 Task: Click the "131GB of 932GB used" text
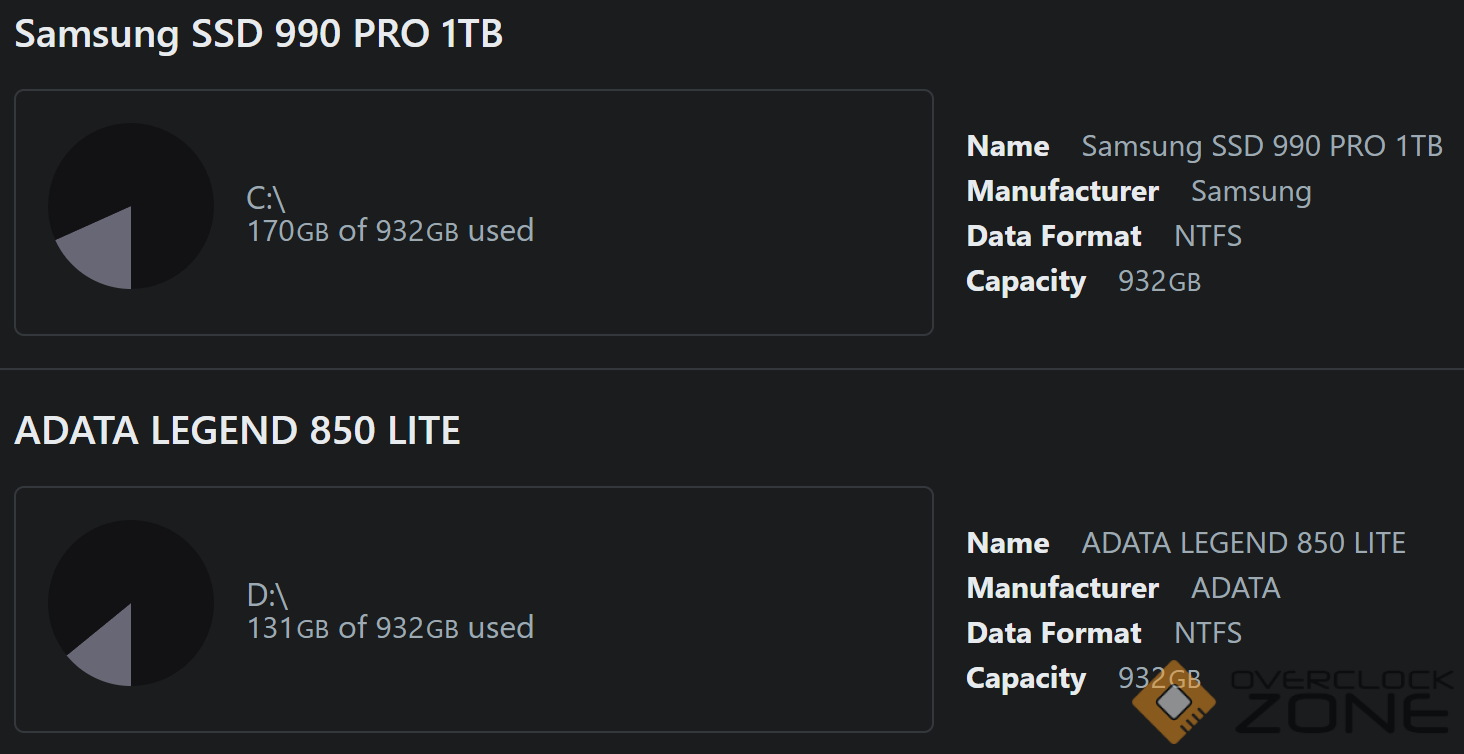[390, 628]
